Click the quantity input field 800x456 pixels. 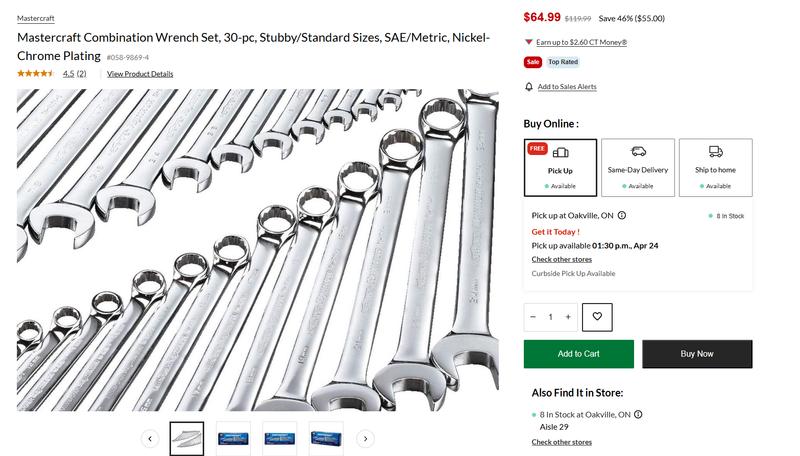[x=550, y=317]
